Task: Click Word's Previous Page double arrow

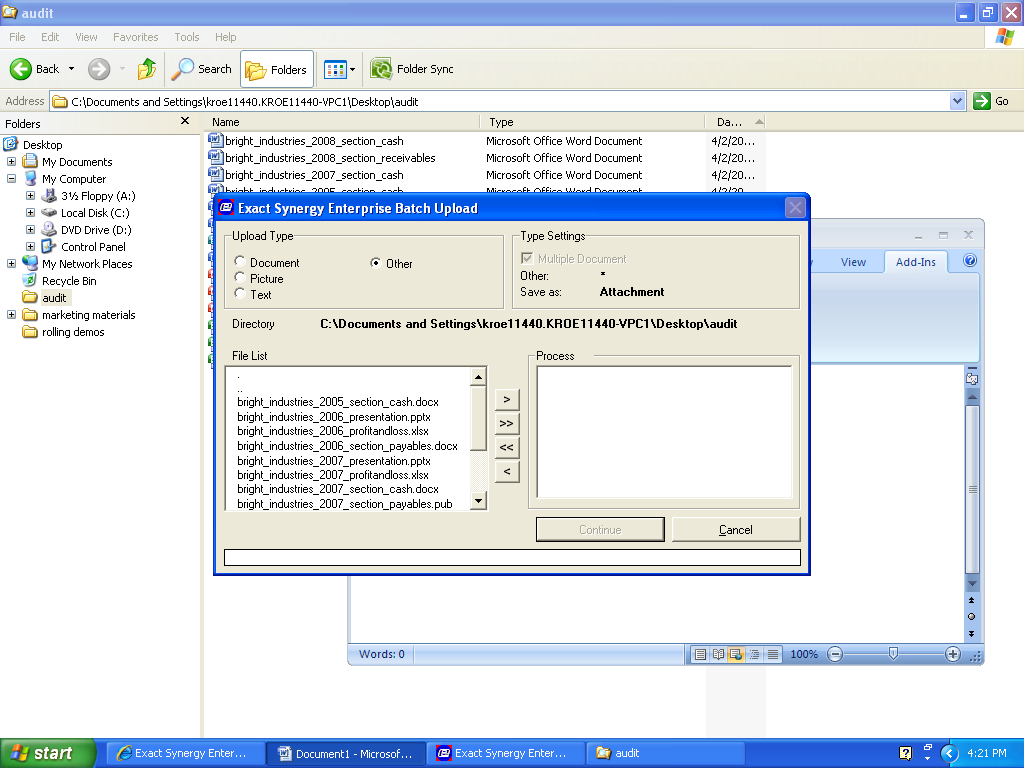Action: click(x=972, y=600)
